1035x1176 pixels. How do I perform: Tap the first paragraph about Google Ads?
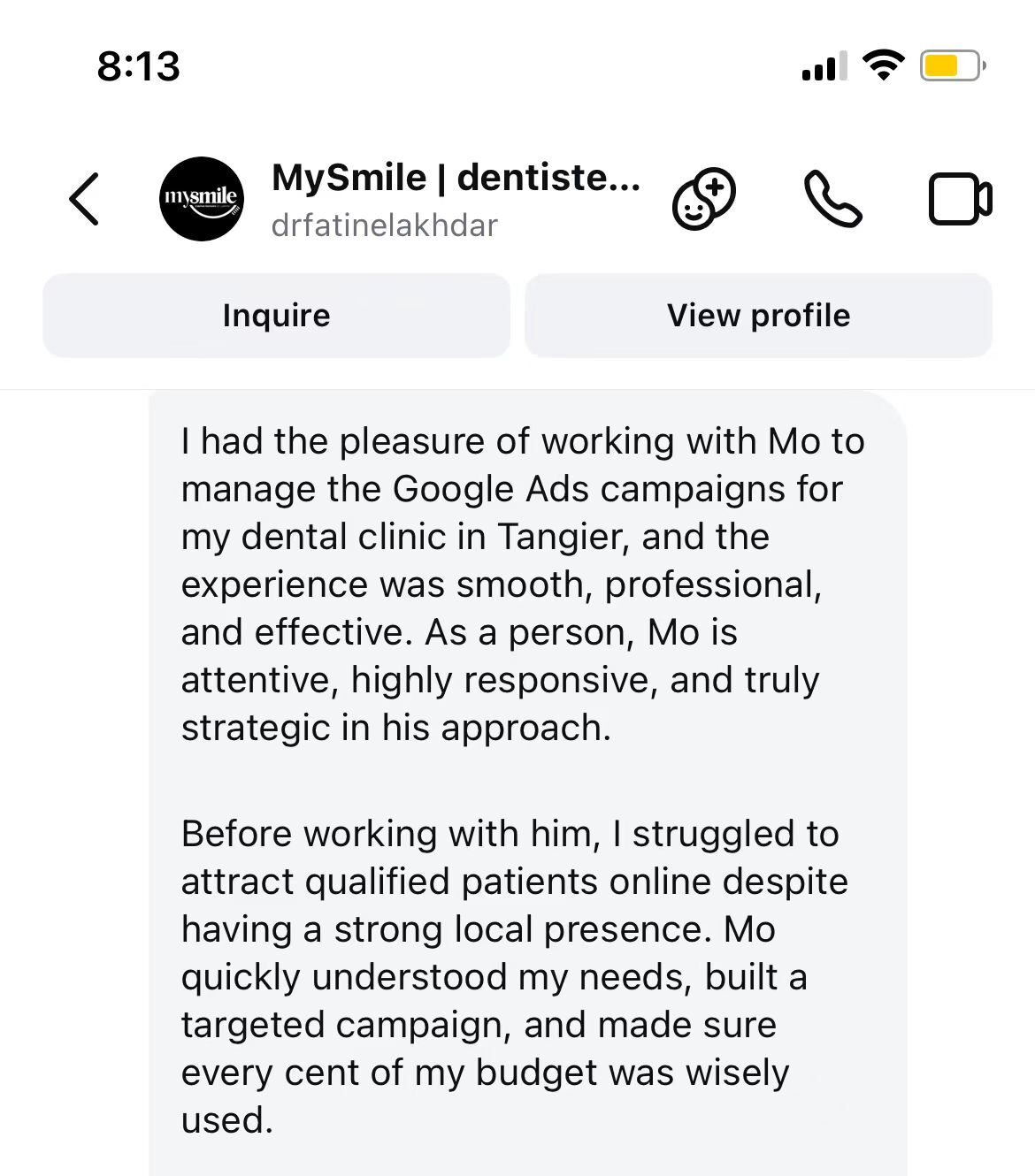tap(522, 584)
